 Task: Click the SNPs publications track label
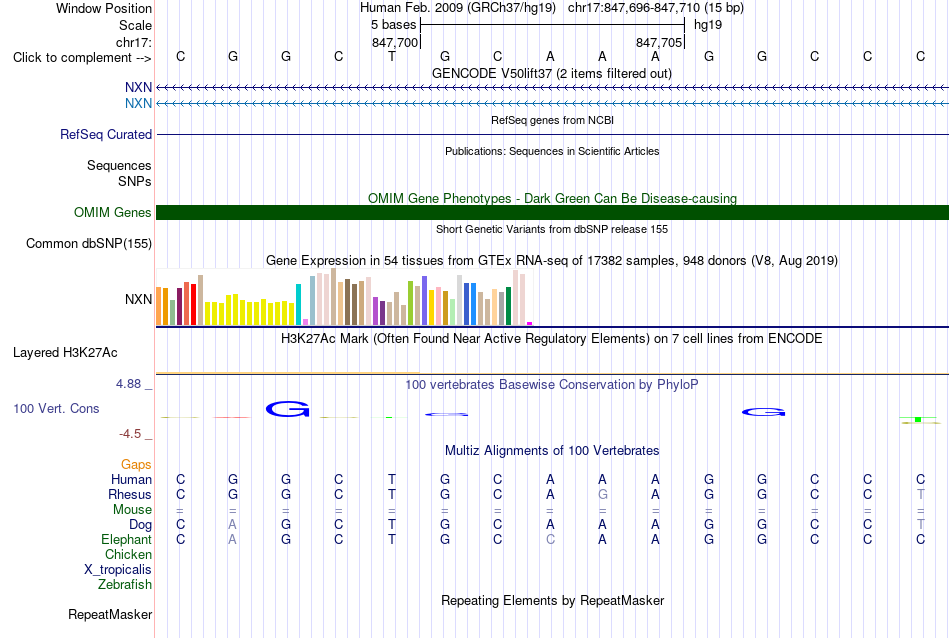(x=135, y=181)
